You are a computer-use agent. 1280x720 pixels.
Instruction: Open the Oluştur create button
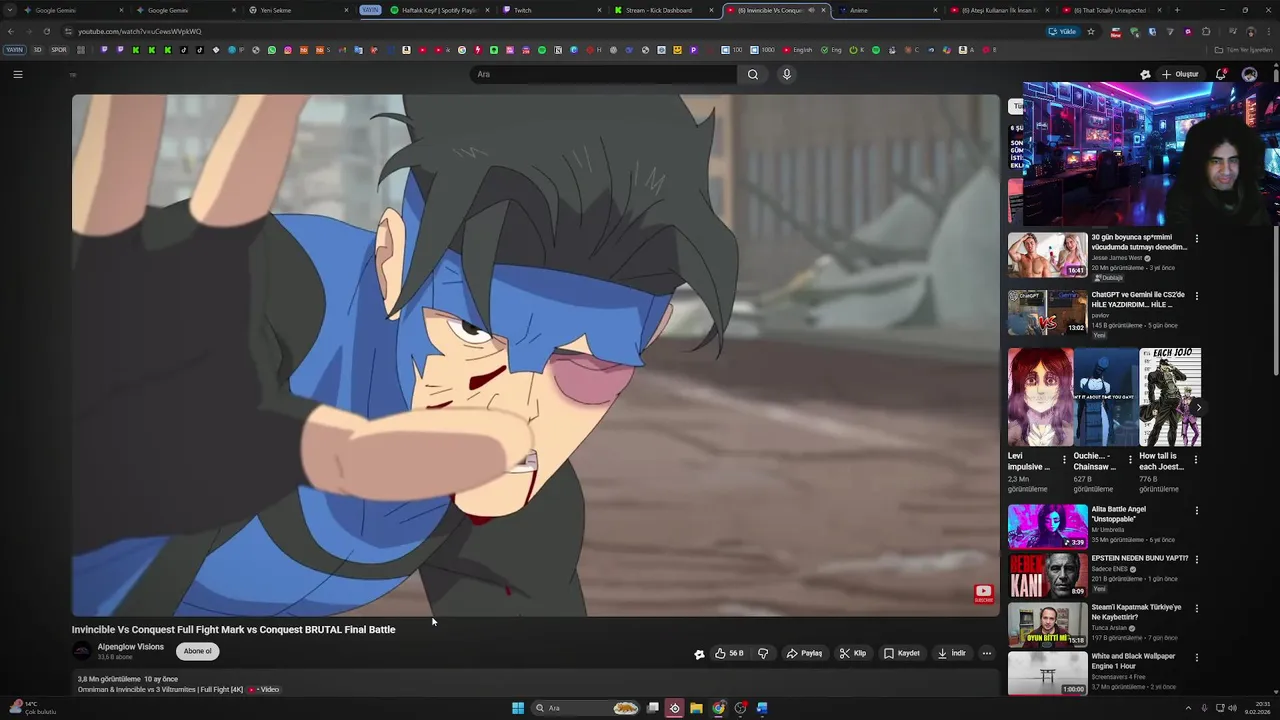[x=1180, y=74]
